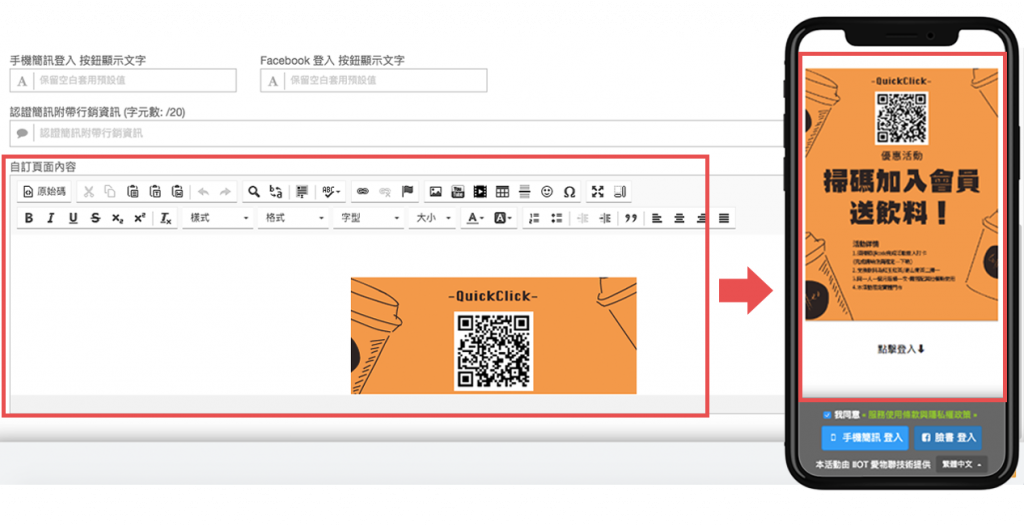Image resolution: width=1024 pixels, height=526 pixels.
Task: Click the QuickClick banner image in the editor
Action: pos(493,335)
